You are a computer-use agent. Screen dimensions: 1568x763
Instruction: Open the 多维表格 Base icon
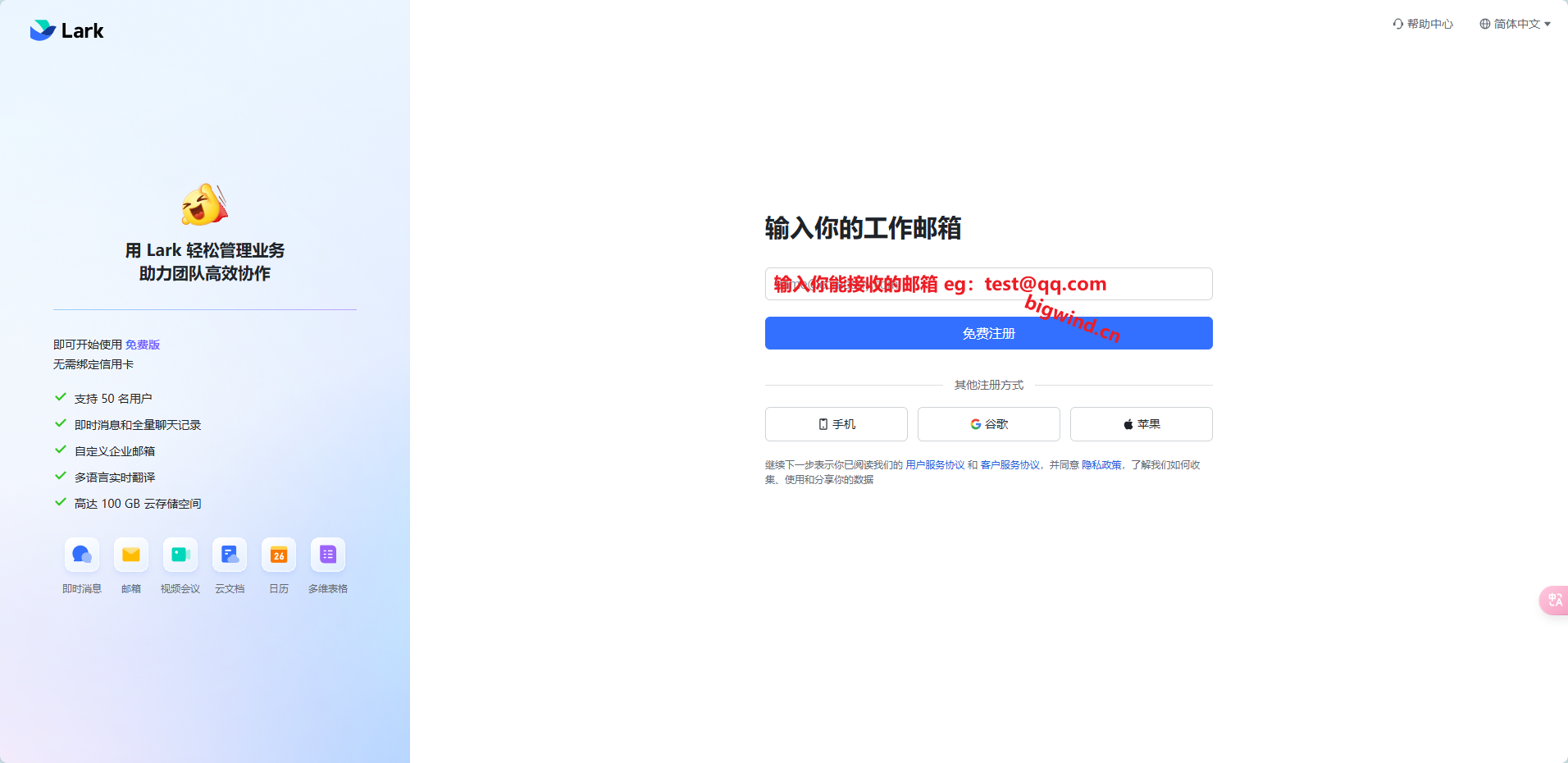click(x=327, y=555)
